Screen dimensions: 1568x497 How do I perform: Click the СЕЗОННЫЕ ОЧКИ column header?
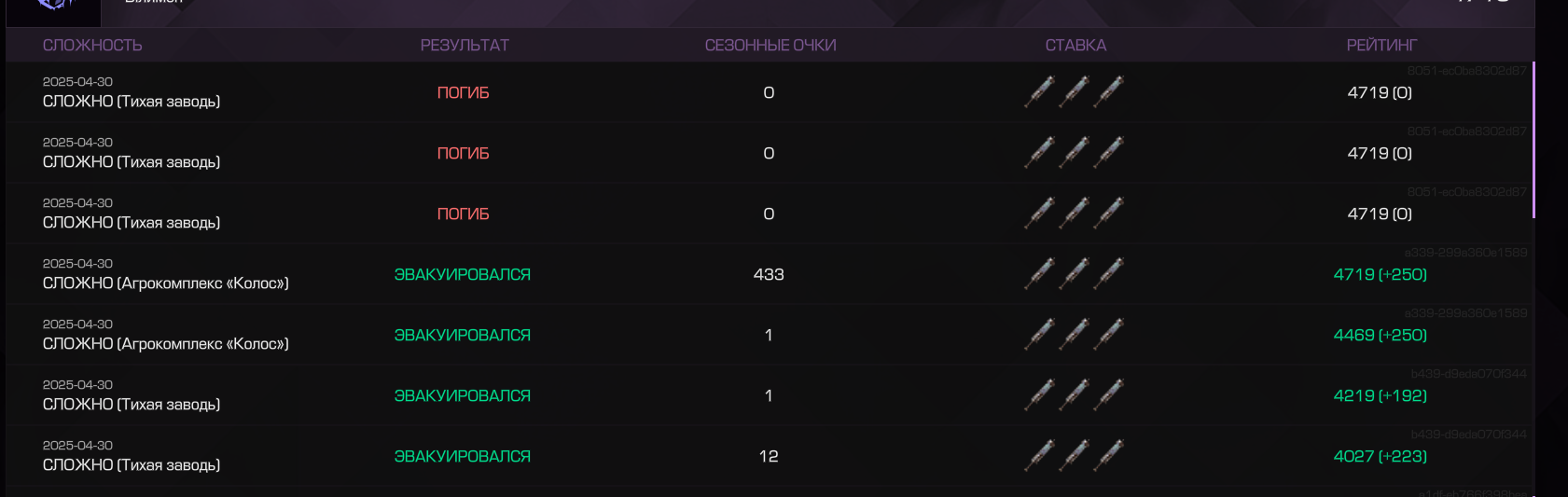click(770, 45)
